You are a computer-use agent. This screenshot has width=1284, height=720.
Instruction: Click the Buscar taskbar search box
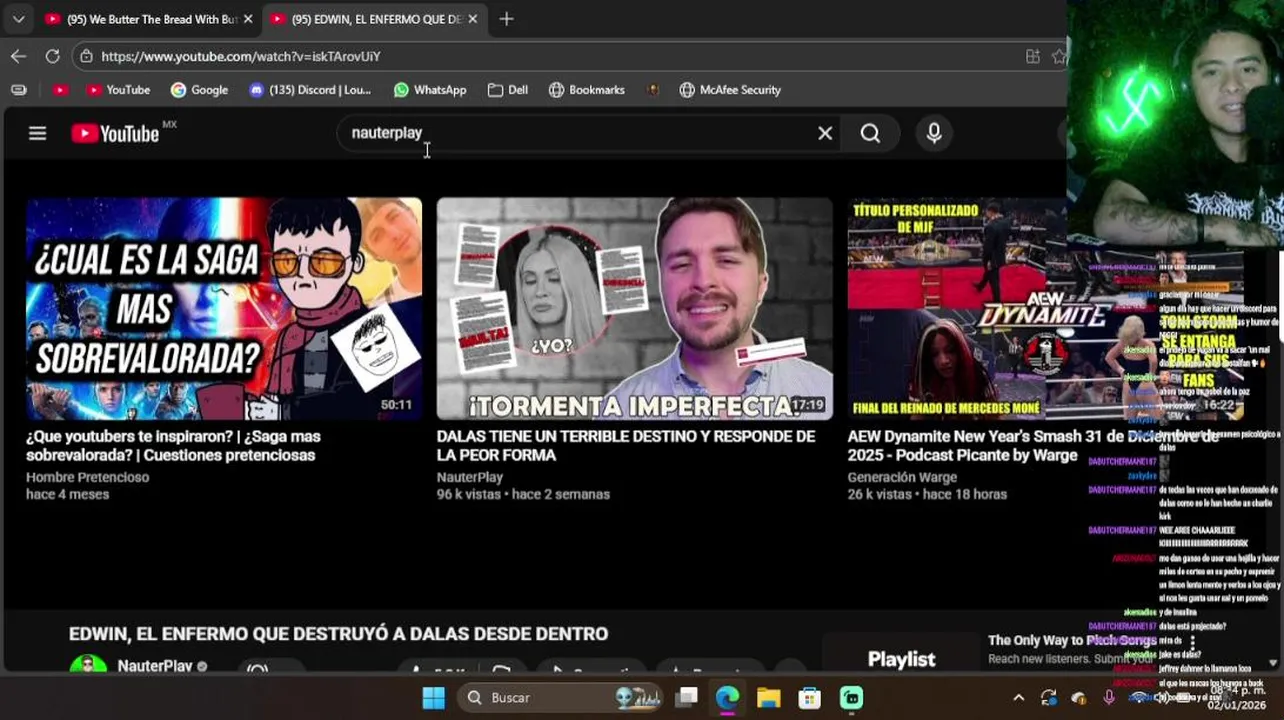click(562, 698)
